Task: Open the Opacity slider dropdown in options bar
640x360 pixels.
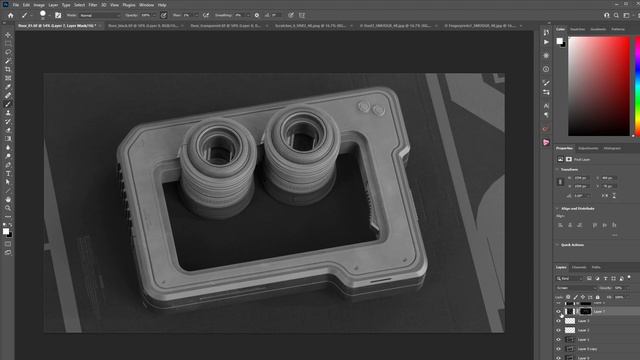Action: click(x=154, y=16)
